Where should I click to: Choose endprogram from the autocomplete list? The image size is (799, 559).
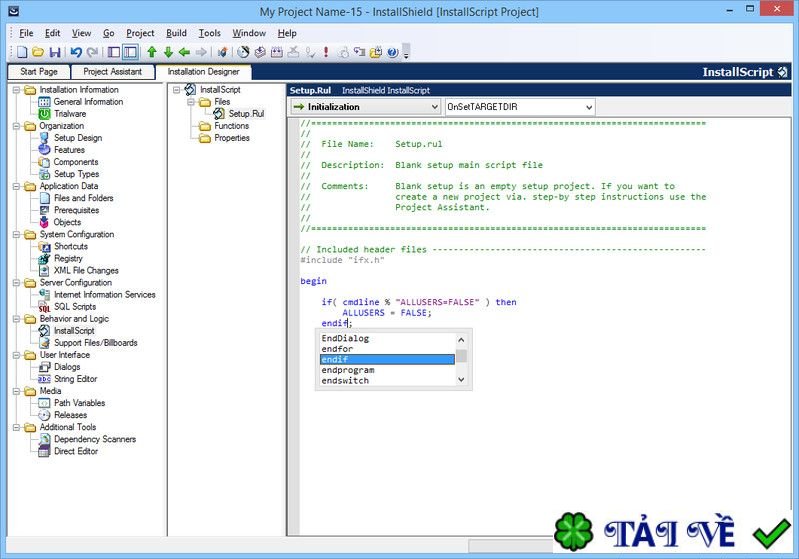[x=347, y=370]
